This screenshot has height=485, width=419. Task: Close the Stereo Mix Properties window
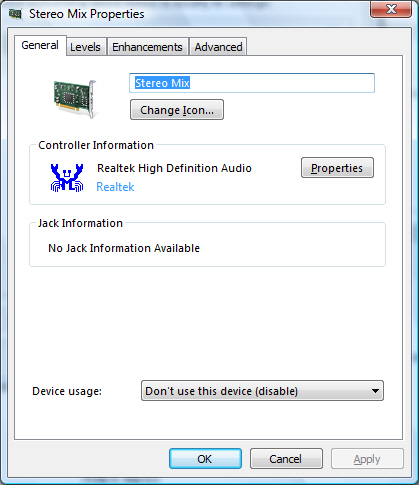click(390, 8)
